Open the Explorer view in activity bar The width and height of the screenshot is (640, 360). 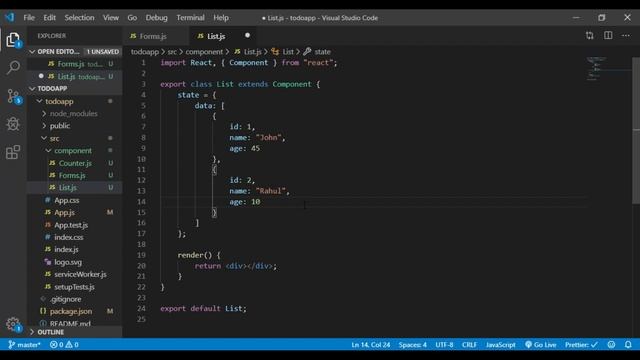(13, 40)
